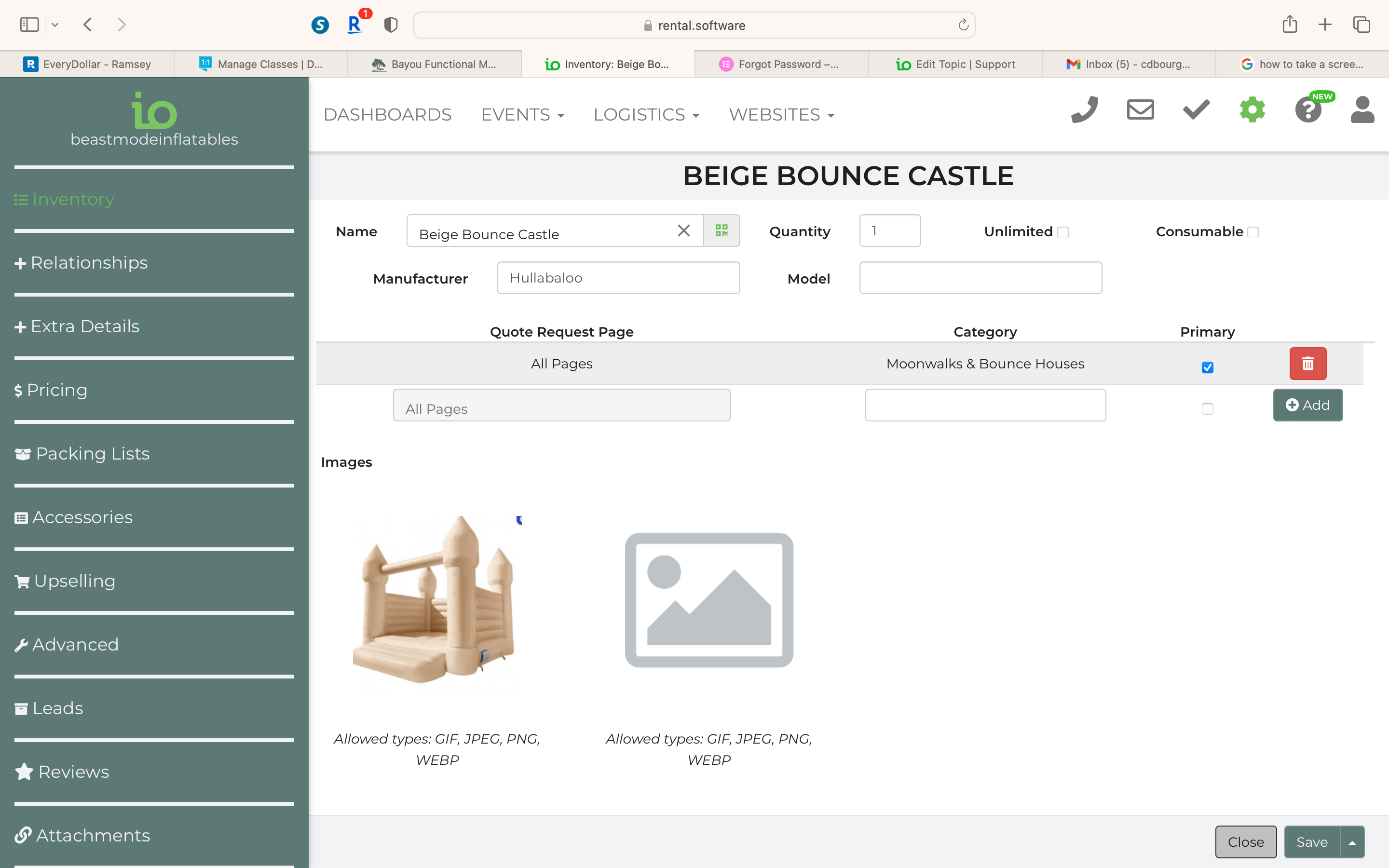Click the empty image placeholder thumbnail
1389x868 pixels.
709,600
